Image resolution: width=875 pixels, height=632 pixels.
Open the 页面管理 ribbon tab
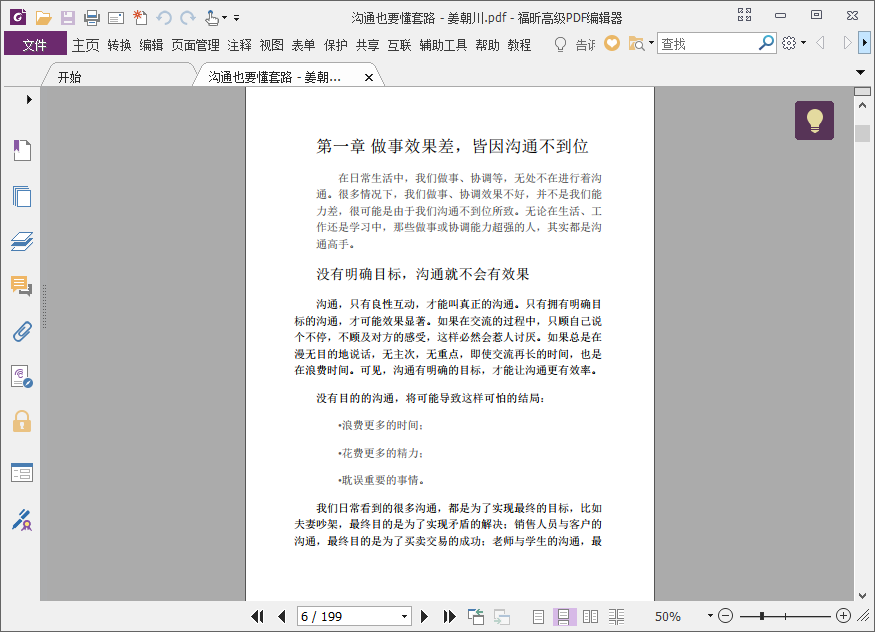(x=195, y=45)
